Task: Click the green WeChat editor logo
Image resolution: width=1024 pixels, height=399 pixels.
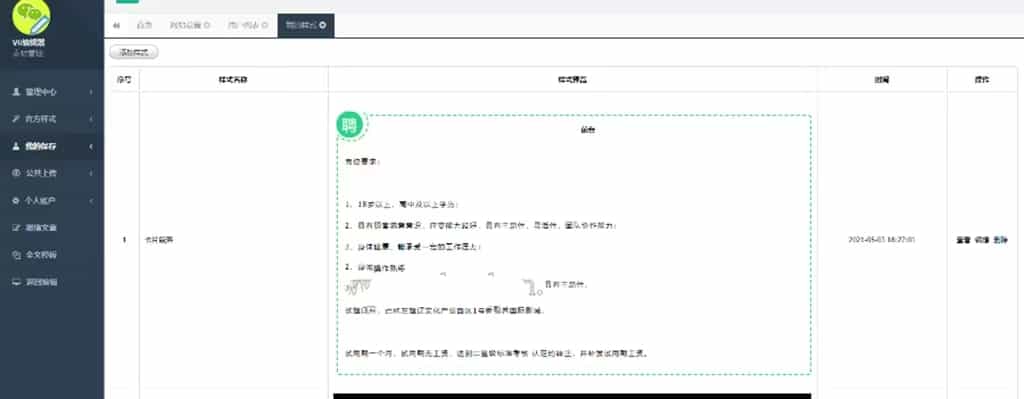Action: pyautogui.click(x=31, y=17)
